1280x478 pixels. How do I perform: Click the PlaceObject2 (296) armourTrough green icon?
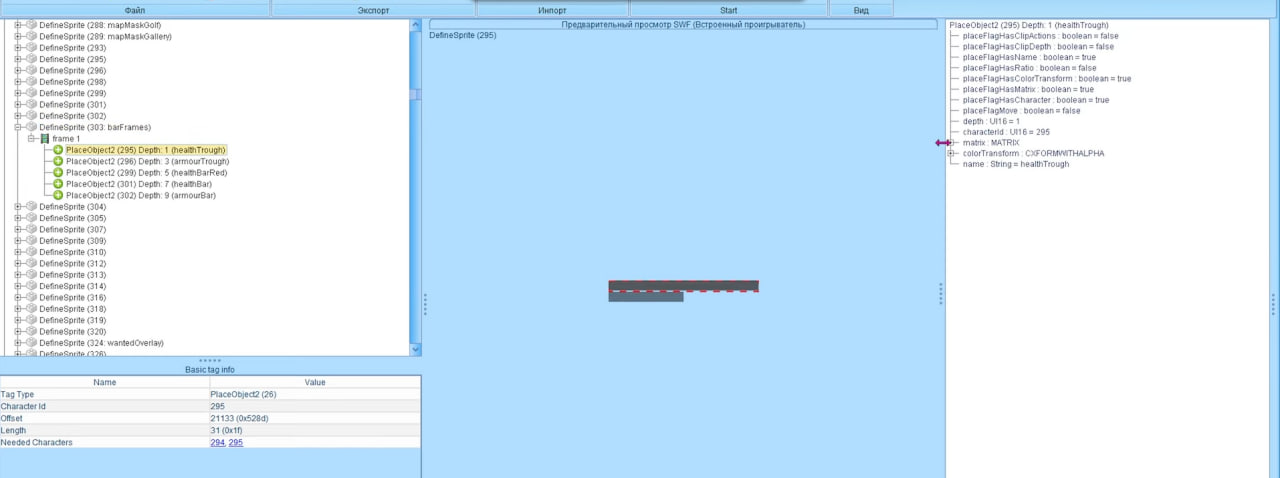pyautogui.click(x=58, y=161)
